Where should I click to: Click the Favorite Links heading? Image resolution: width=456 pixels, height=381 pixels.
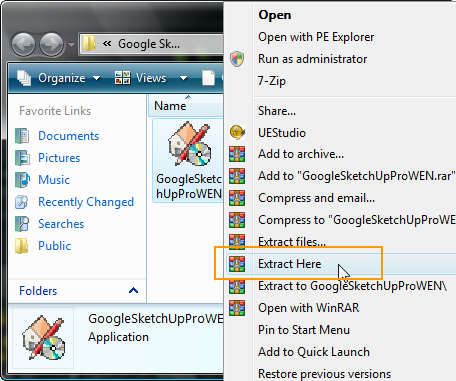click(x=55, y=111)
